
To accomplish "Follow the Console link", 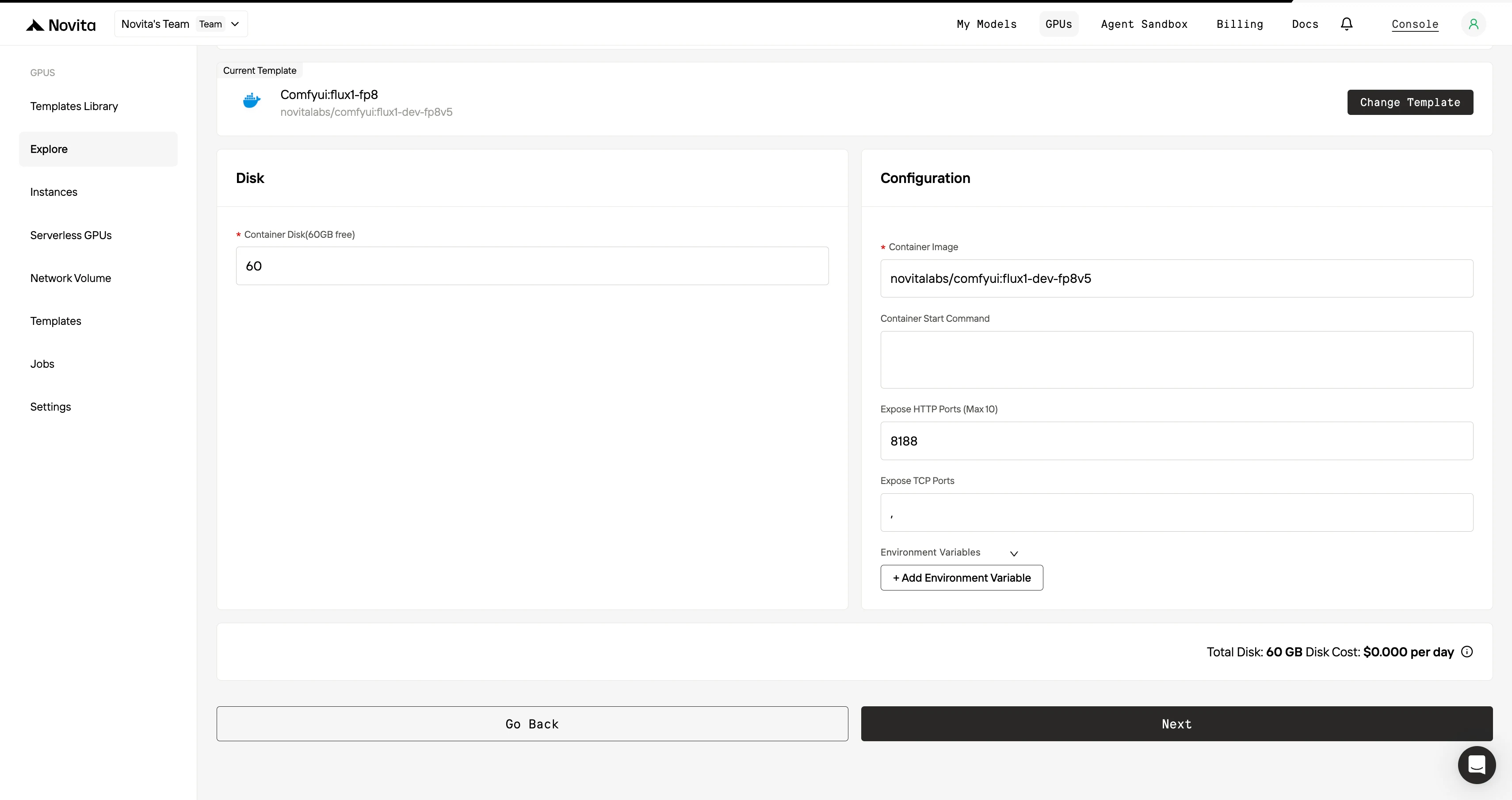I will pos(1415,24).
